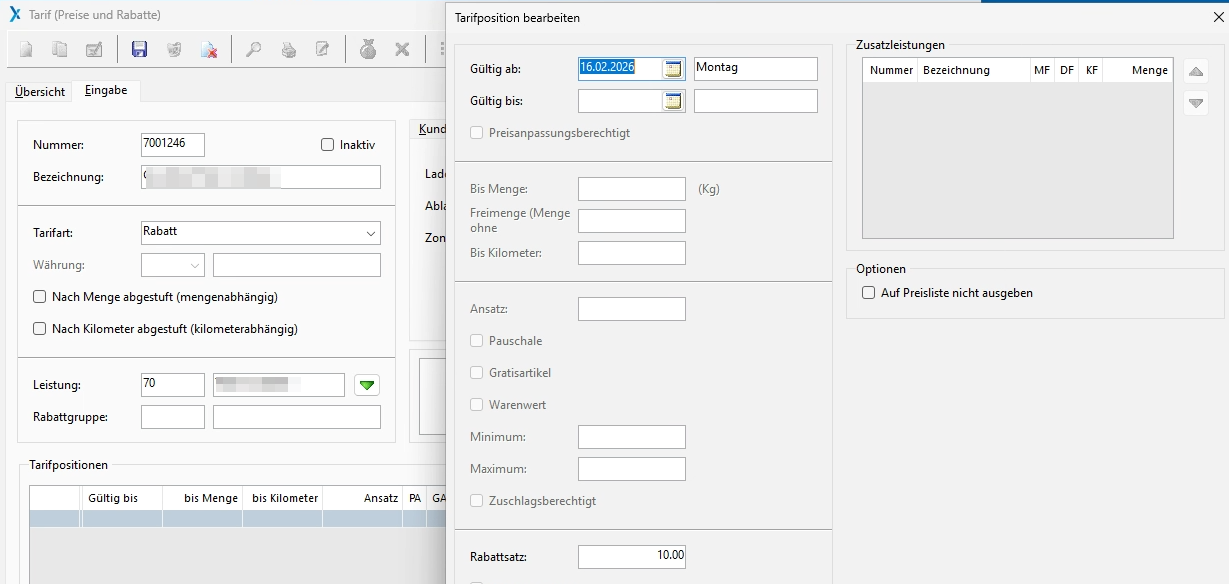Select the Eingabe tab
This screenshot has width=1229, height=584.
tap(106, 90)
